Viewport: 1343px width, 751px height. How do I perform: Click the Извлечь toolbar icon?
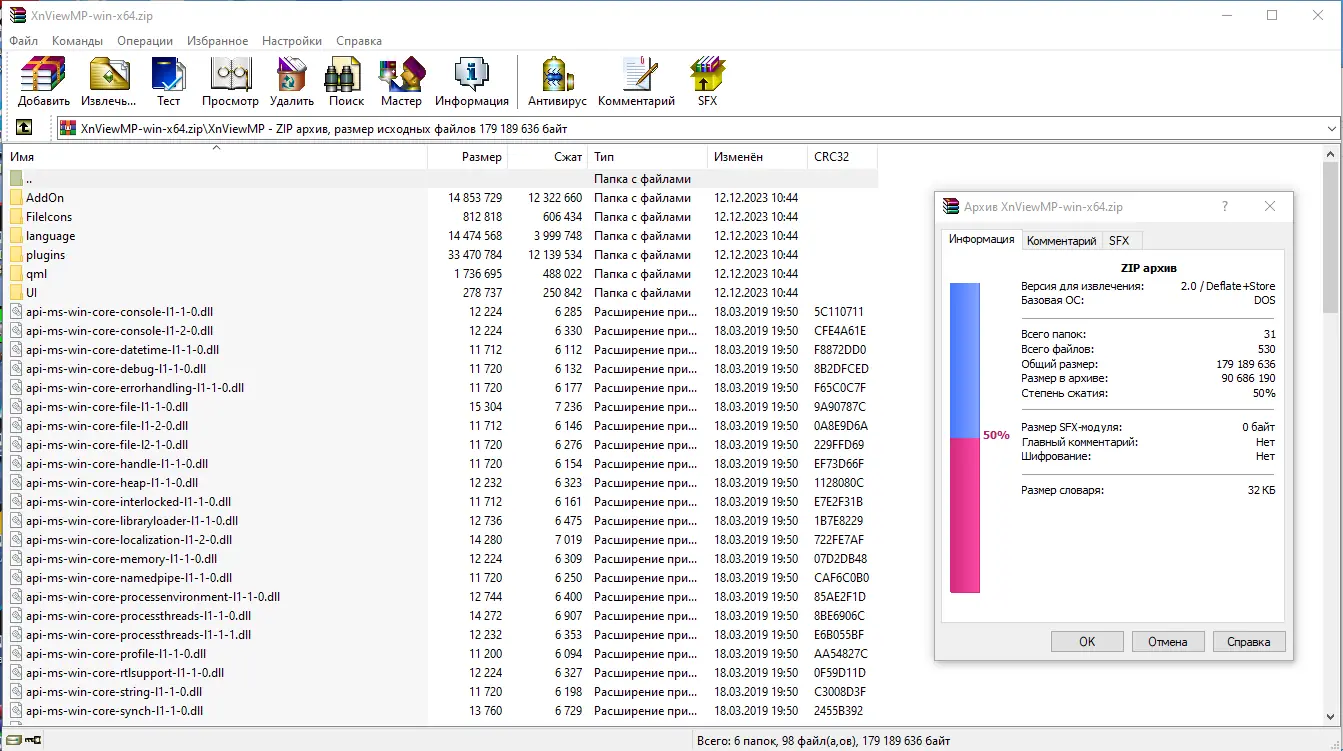(109, 81)
